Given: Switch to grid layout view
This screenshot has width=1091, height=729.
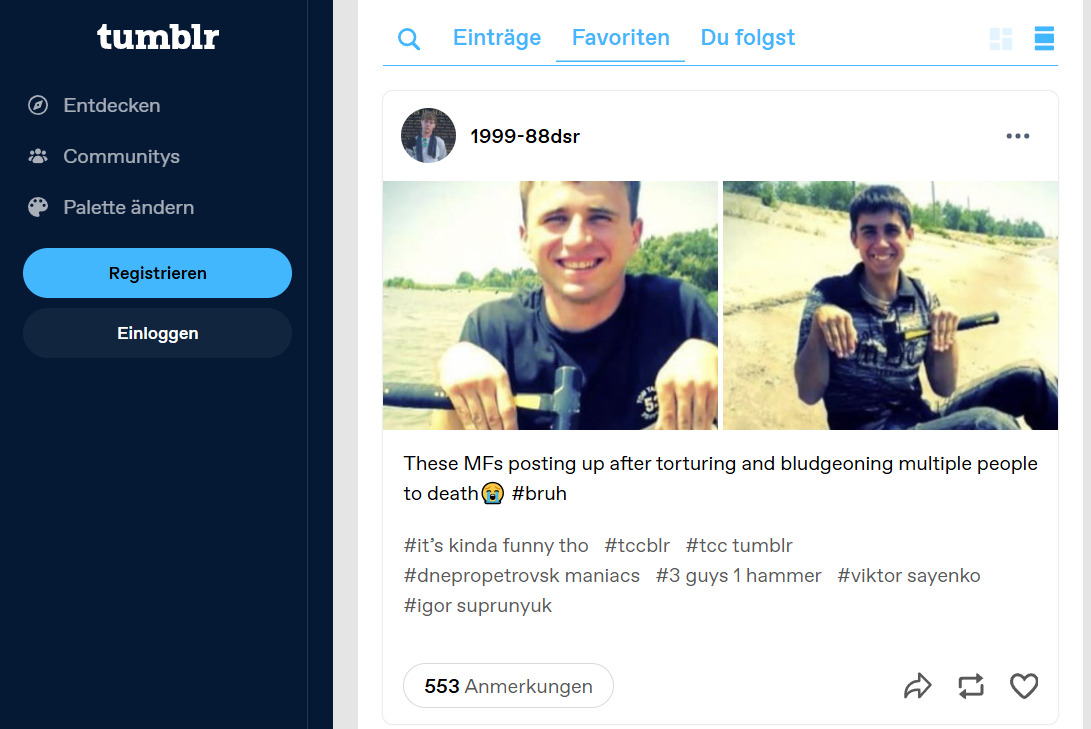Looking at the screenshot, I should (x=1000, y=39).
